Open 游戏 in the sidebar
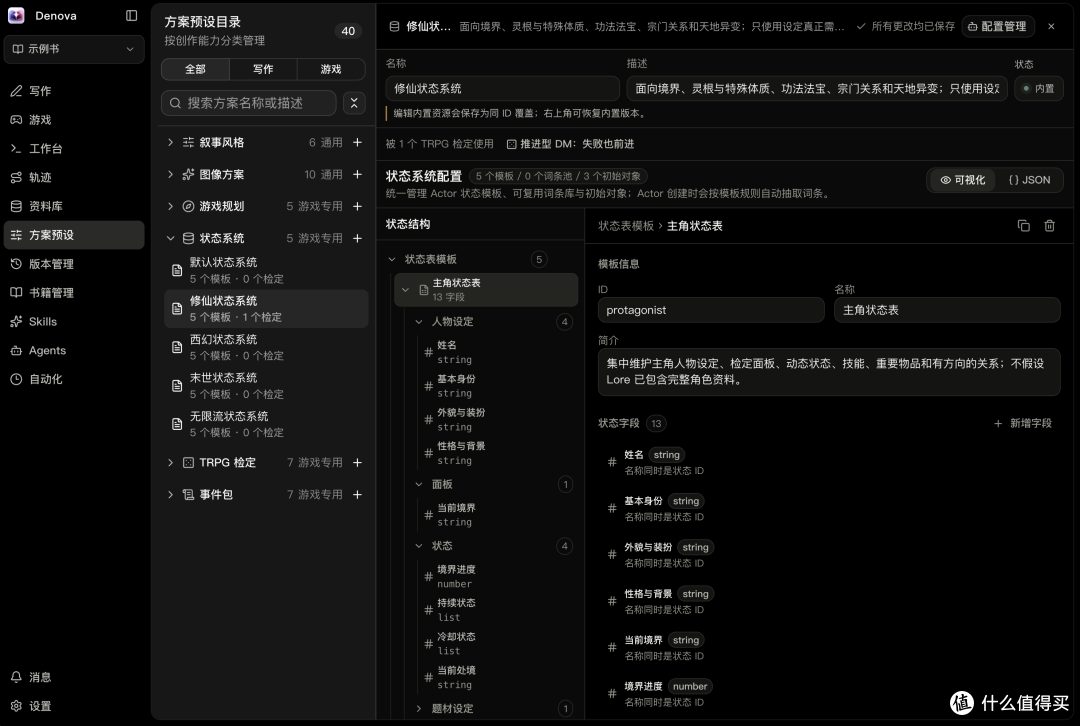The width and height of the screenshot is (1080, 726). tap(74, 120)
